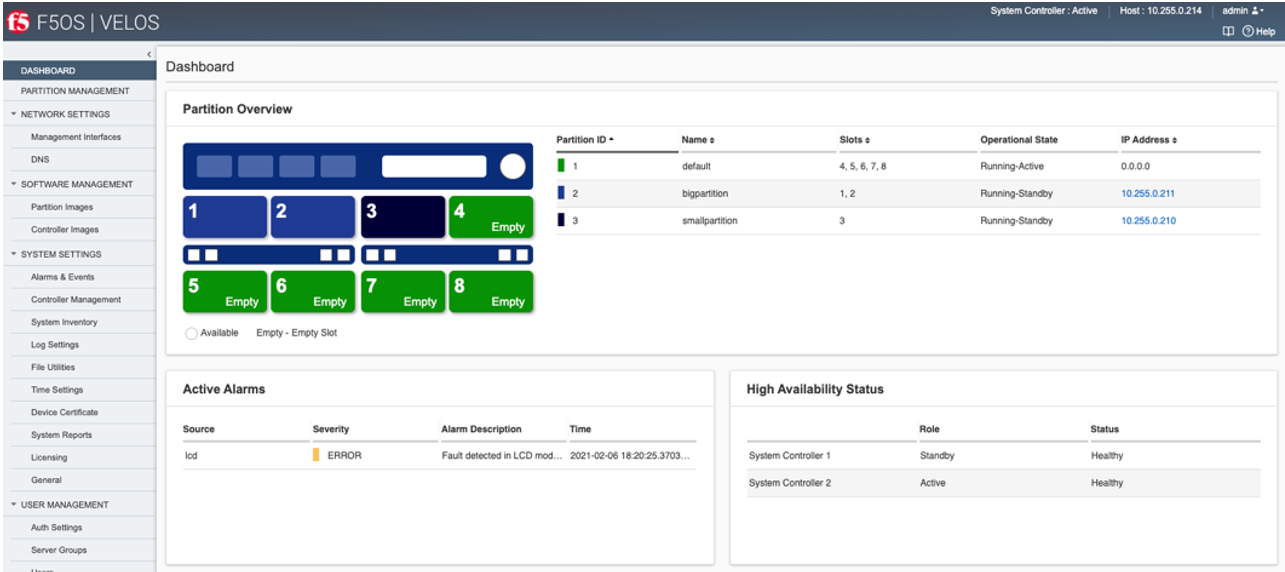Select Dashboard in the sidebar
Viewport: 1285px width, 572px height.
(78, 71)
